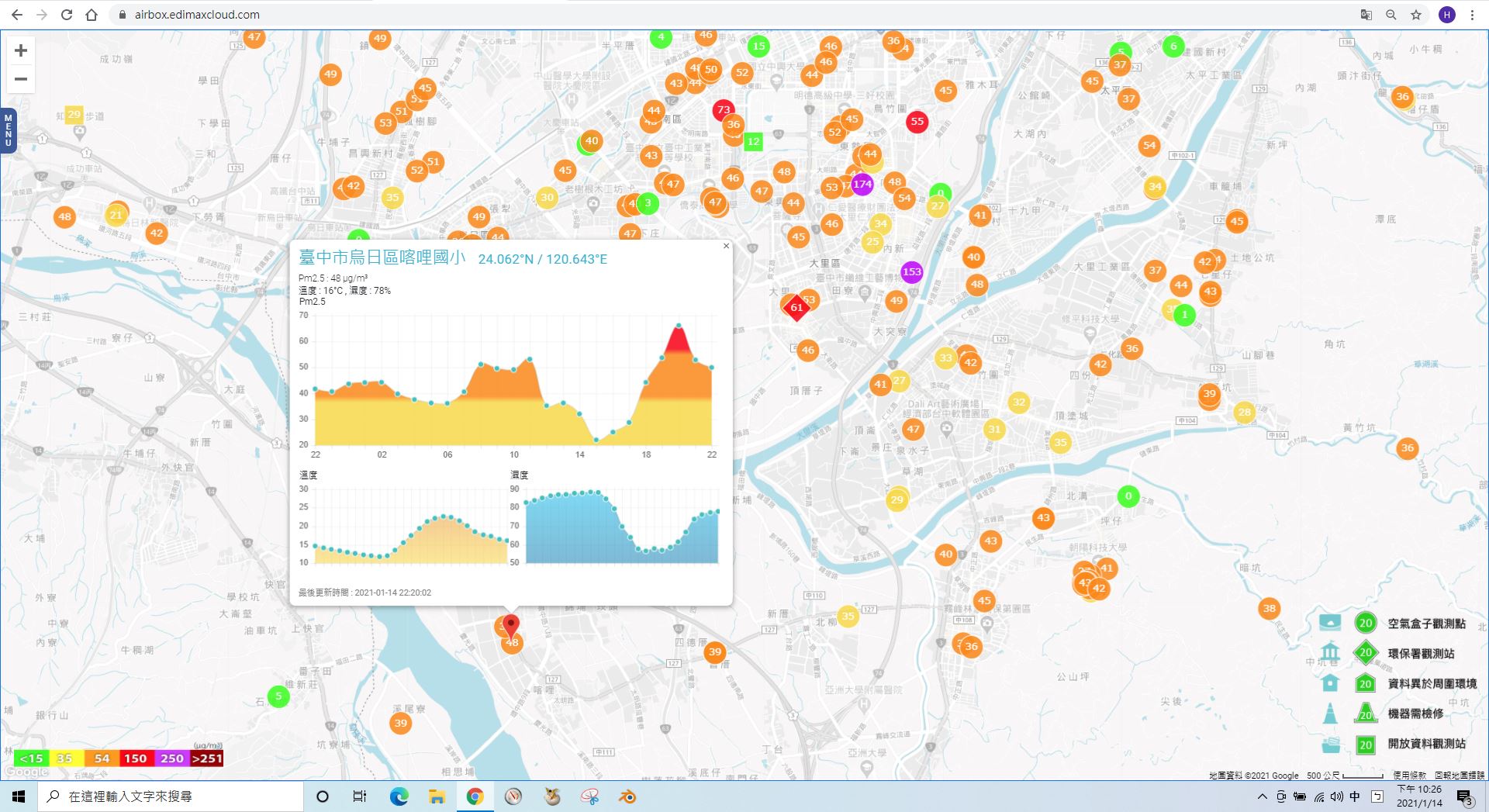Select the purple 153 marker
The height and width of the screenshot is (812, 1489).
912,272
